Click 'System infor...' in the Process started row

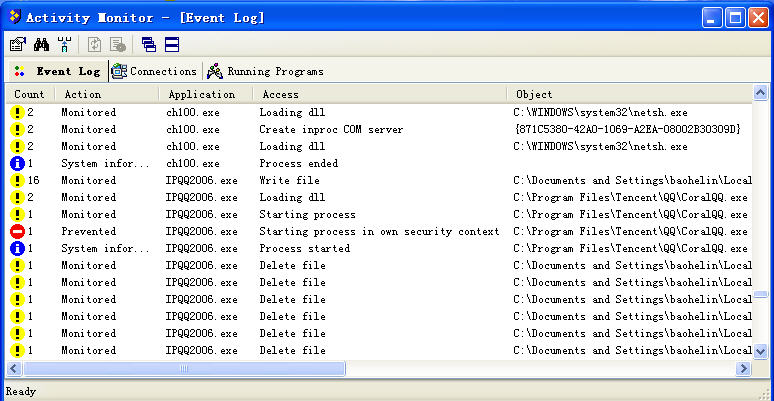click(105, 248)
